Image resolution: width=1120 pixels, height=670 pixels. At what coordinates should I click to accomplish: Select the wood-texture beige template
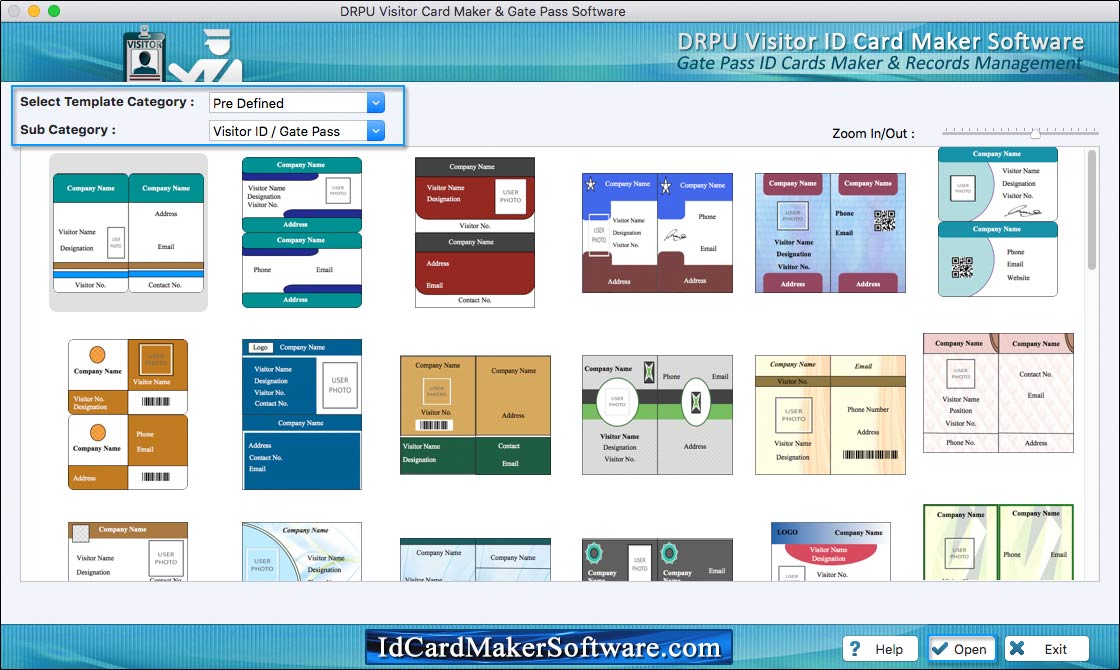830,415
